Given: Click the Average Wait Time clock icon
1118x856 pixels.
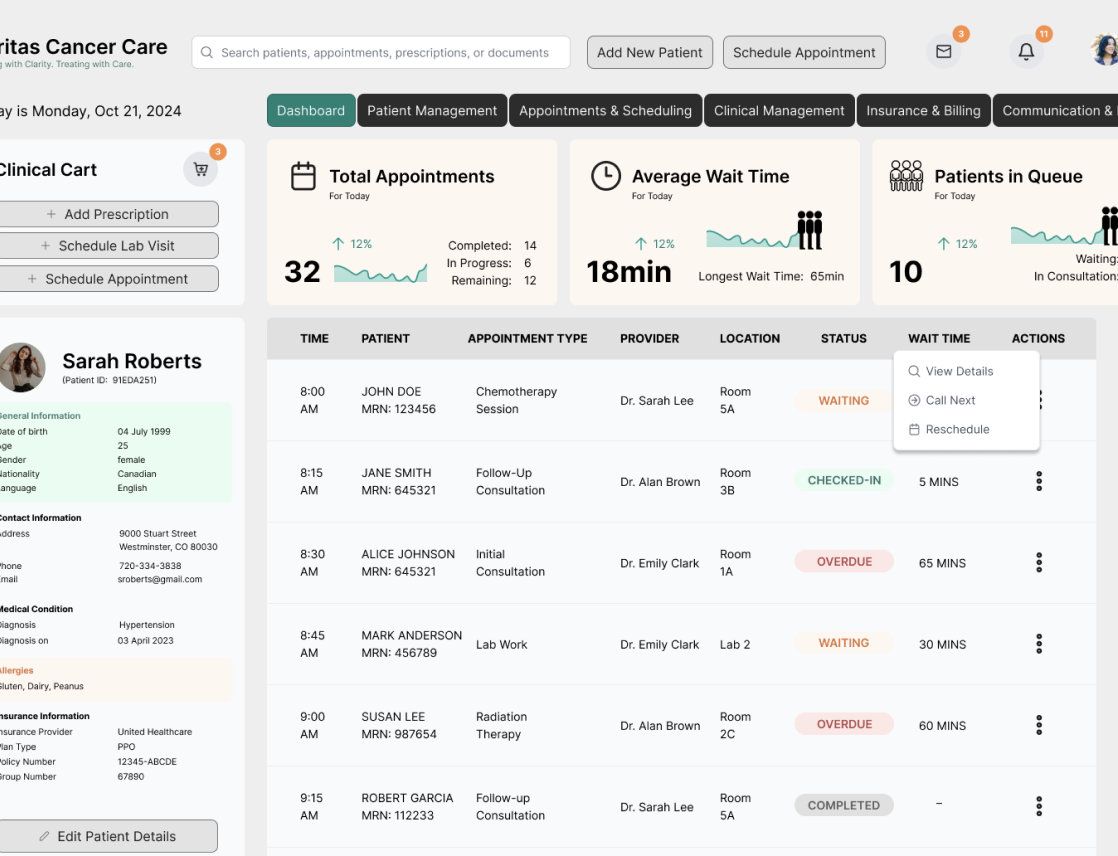Looking at the screenshot, I should [x=605, y=176].
